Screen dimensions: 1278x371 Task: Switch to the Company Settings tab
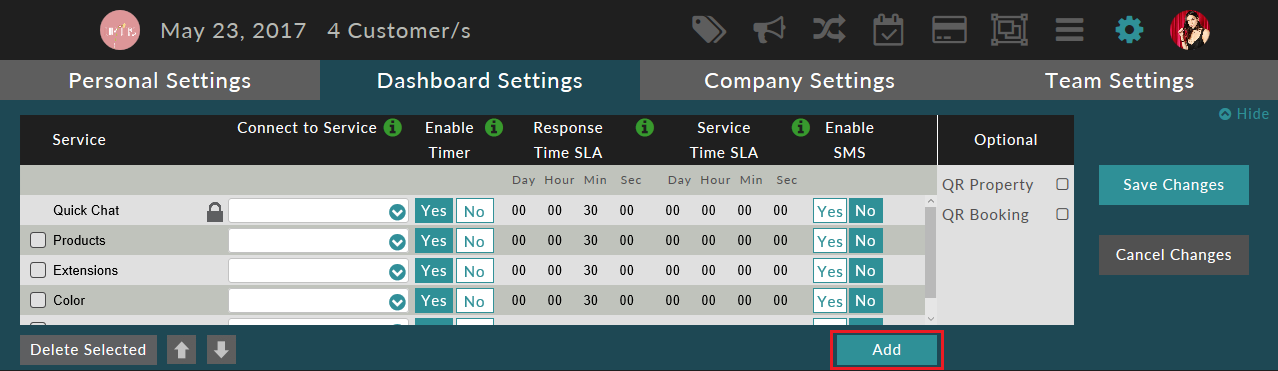coord(799,80)
